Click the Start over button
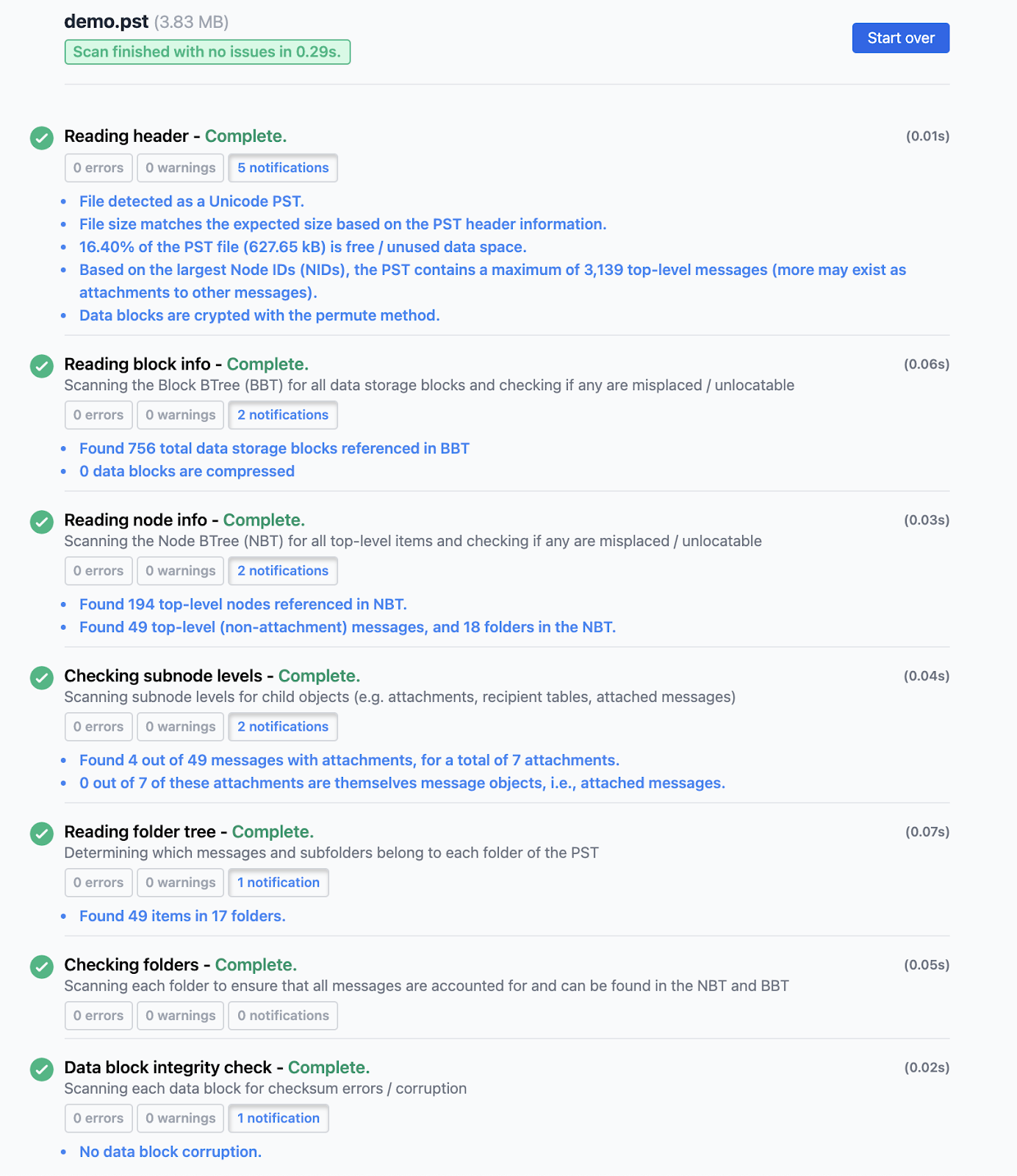Screen dimensions: 1017x1176 (900, 38)
